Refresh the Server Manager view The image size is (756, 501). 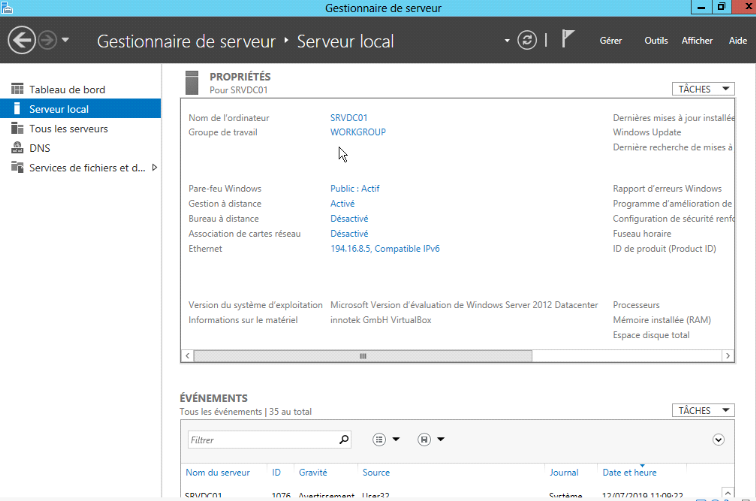coord(527,40)
